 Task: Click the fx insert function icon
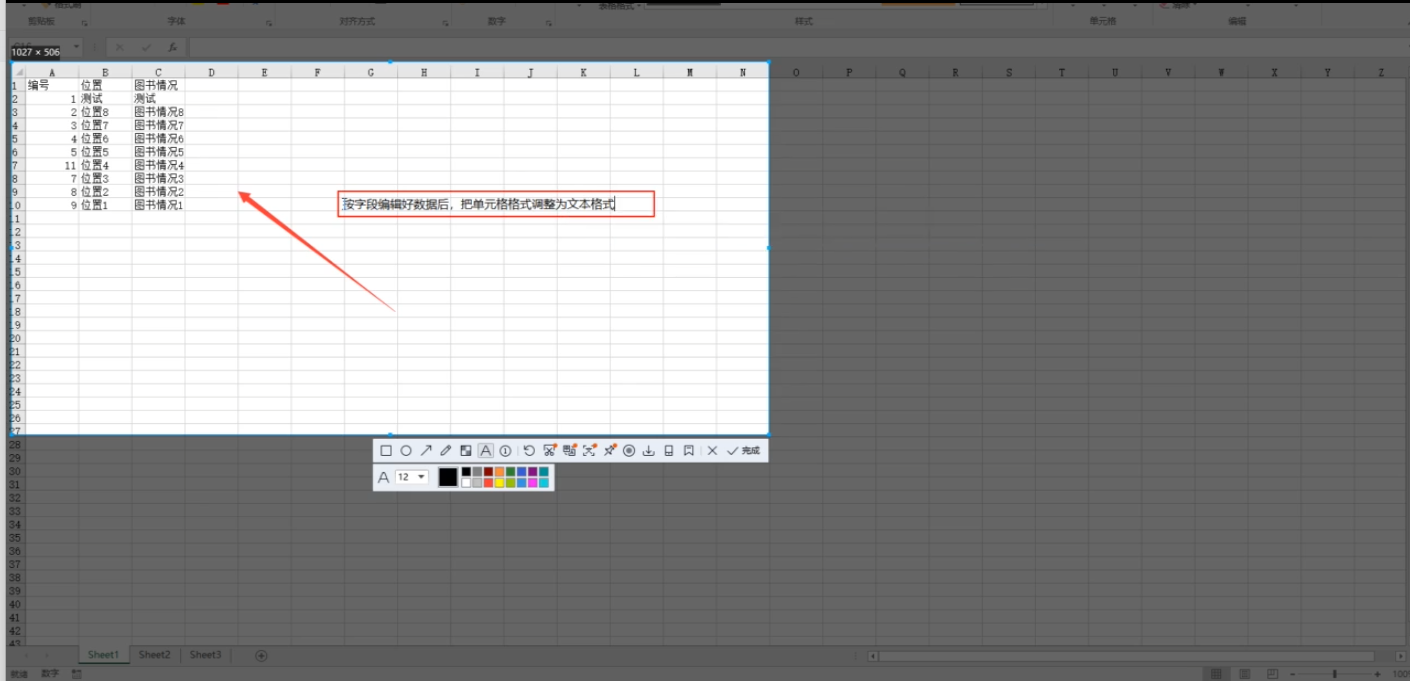tap(172, 48)
